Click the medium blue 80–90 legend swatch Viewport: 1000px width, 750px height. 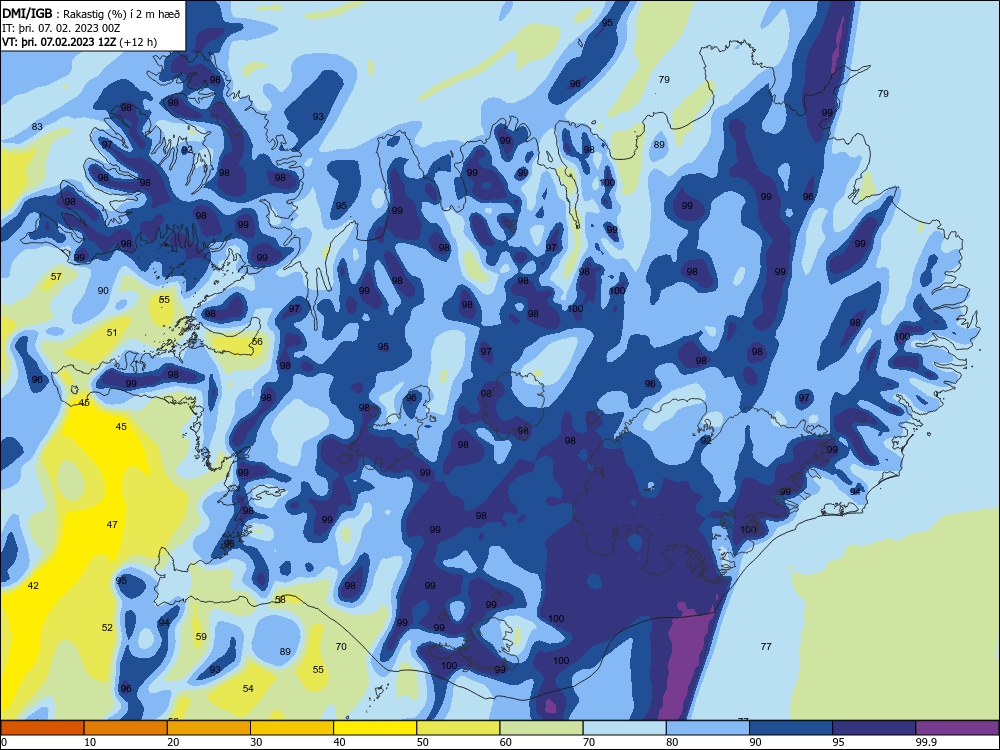pos(708,728)
